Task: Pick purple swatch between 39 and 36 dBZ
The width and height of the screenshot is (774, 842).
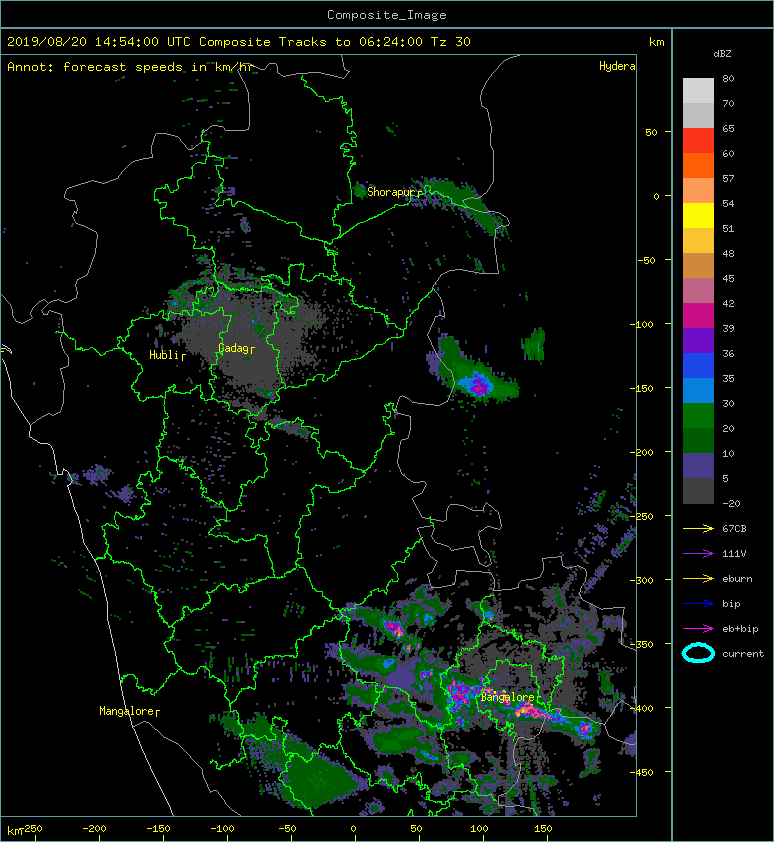Action: point(698,340)
